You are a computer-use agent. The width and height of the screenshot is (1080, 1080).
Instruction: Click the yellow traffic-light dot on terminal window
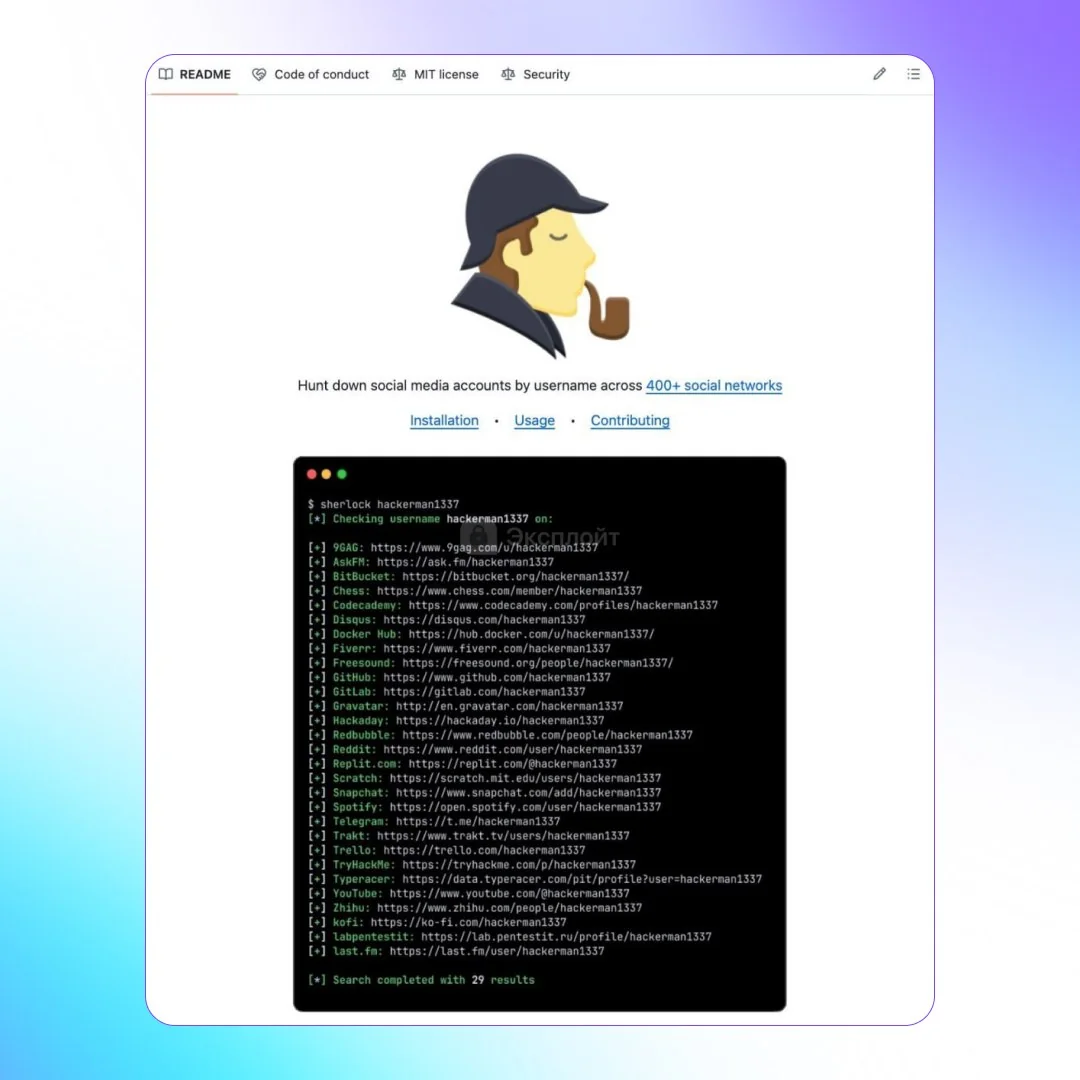pyautogui.click(x=327, y=473)
